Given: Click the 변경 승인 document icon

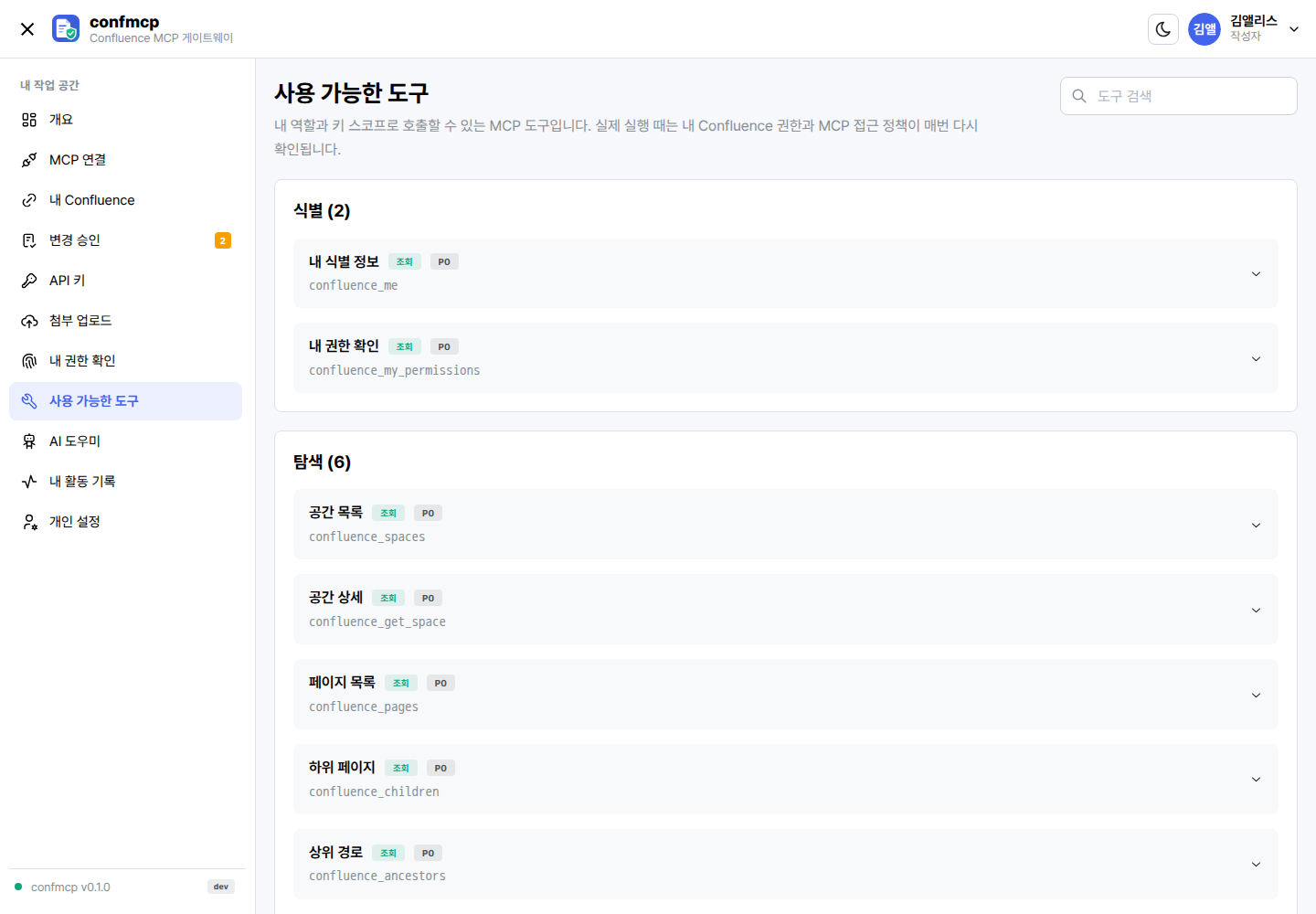Looking at the screenshot, I should [29, 240].
